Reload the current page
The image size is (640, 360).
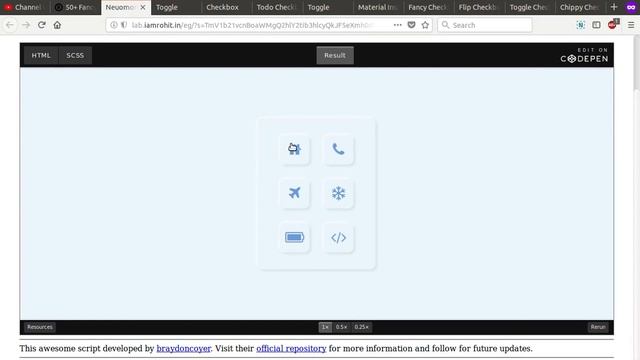pyautogui.click(x=42, y=25)
